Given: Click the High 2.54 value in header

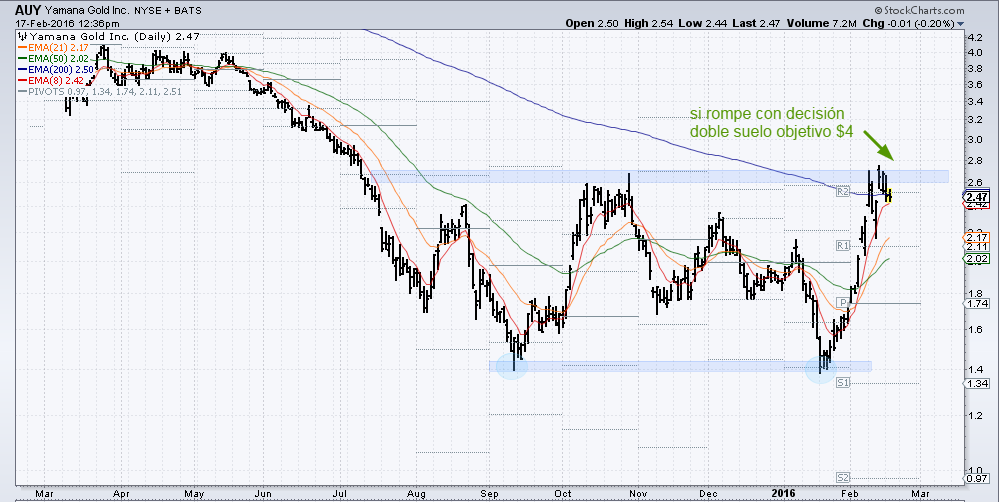Looking at the screenshot, I should click(x=647, y=24).
